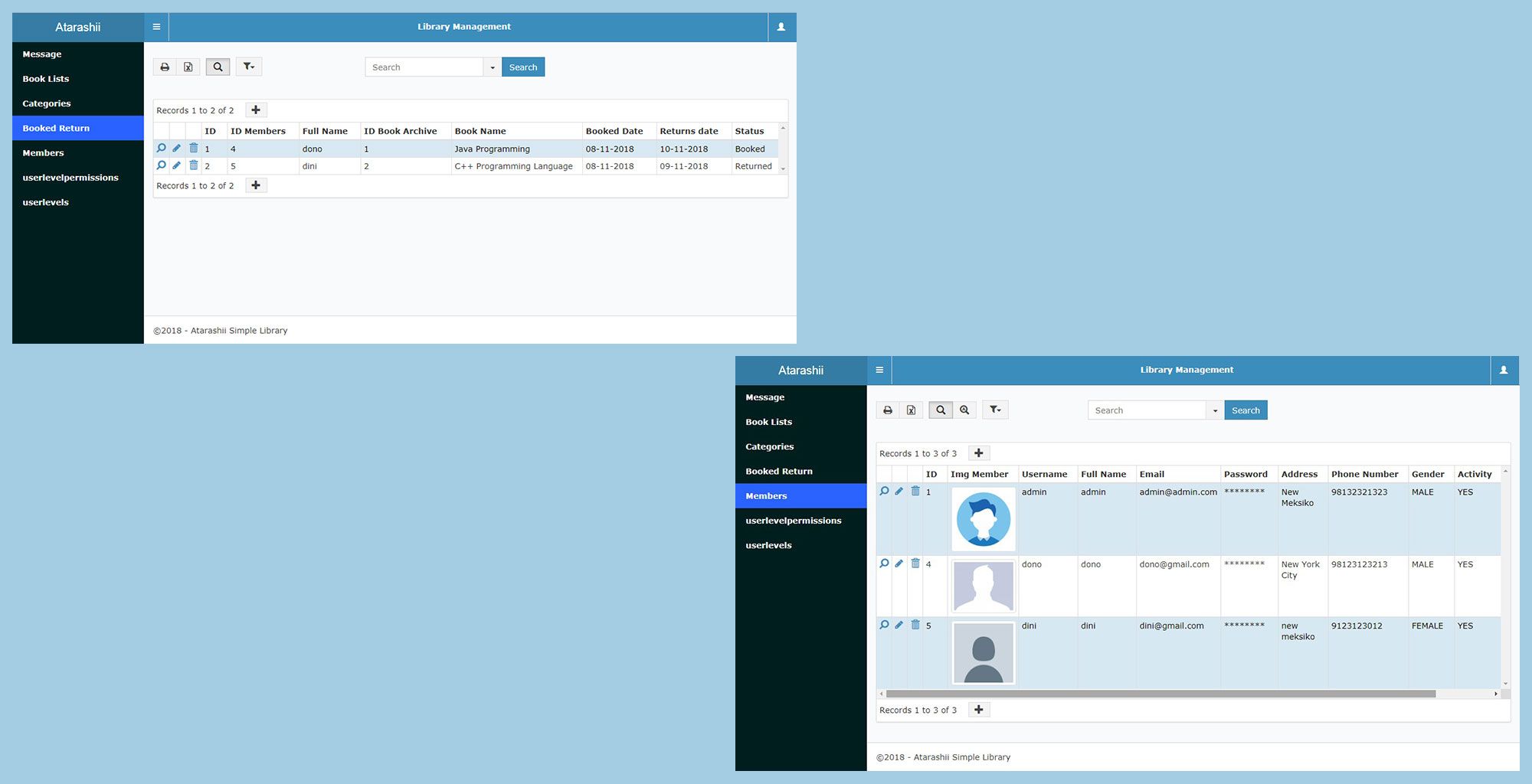Screen dimensions: 1532x784
Task: Click the print icon on the Booked Return page
Action: tap(165, 67)
